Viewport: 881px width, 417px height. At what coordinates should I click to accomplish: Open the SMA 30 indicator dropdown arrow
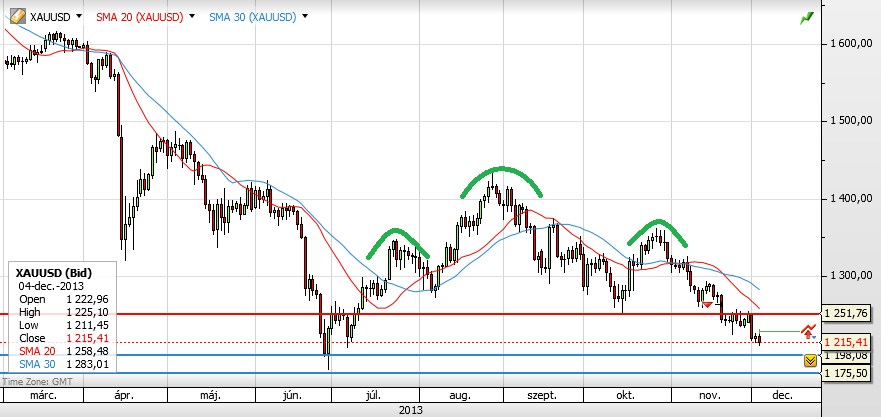(305, 16)
